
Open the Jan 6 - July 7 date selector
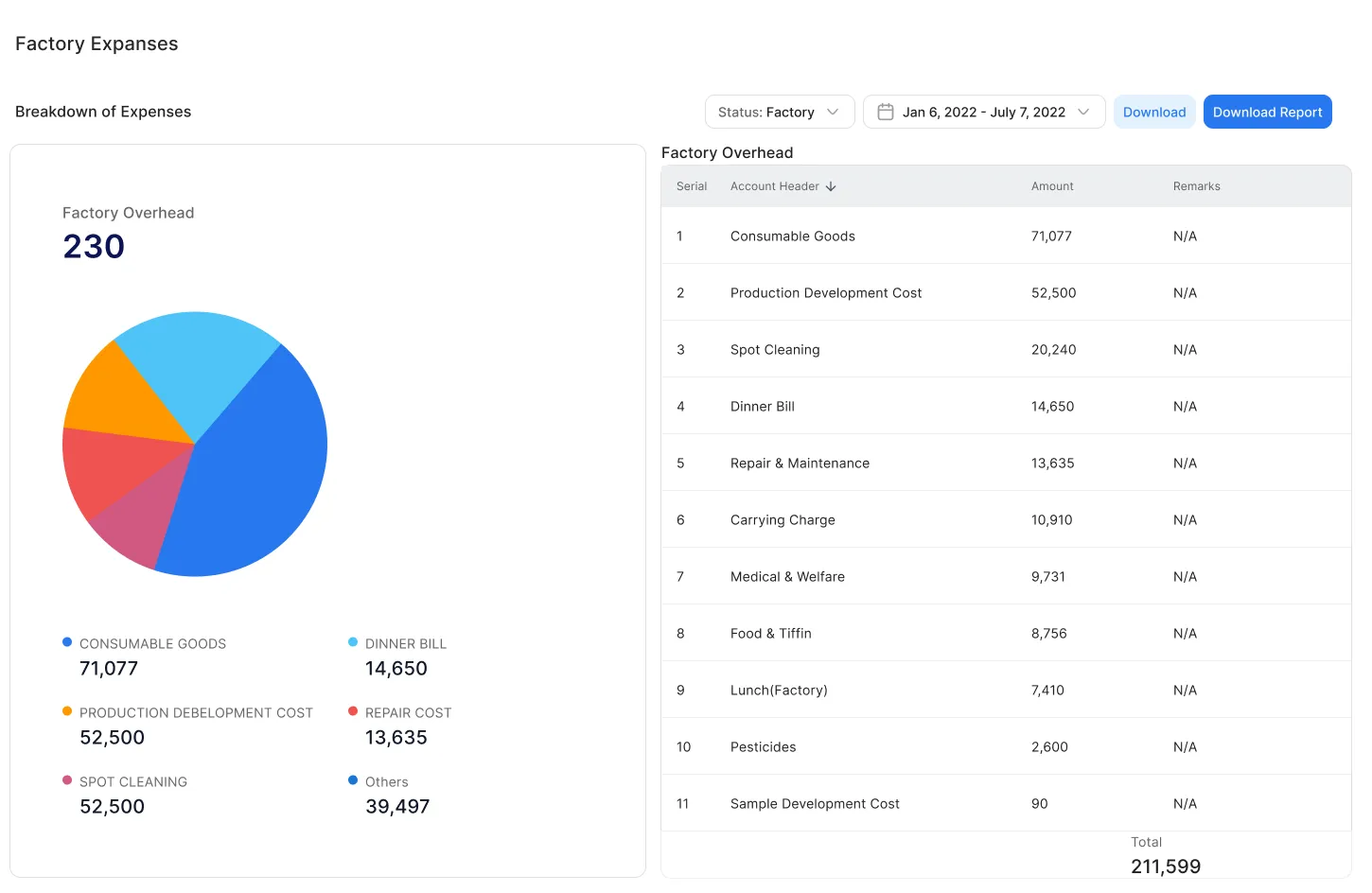click(x=983, y=111)
